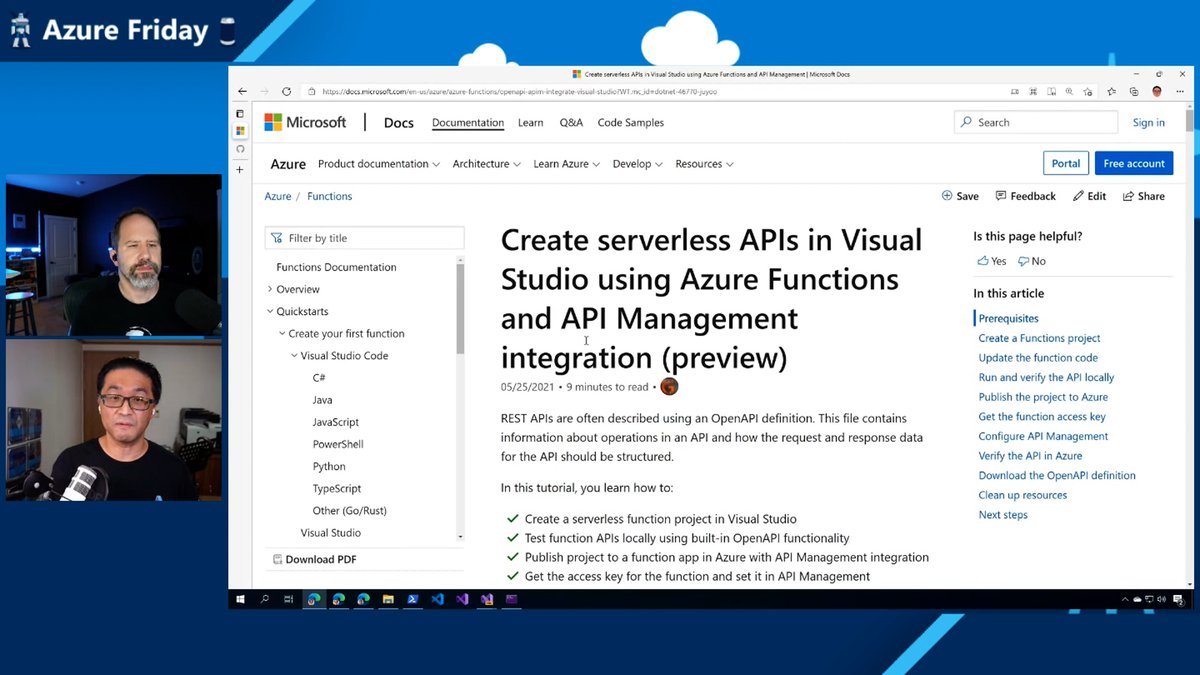
Task: Open Functions Documentation tree item
Action: pos(336,267)
